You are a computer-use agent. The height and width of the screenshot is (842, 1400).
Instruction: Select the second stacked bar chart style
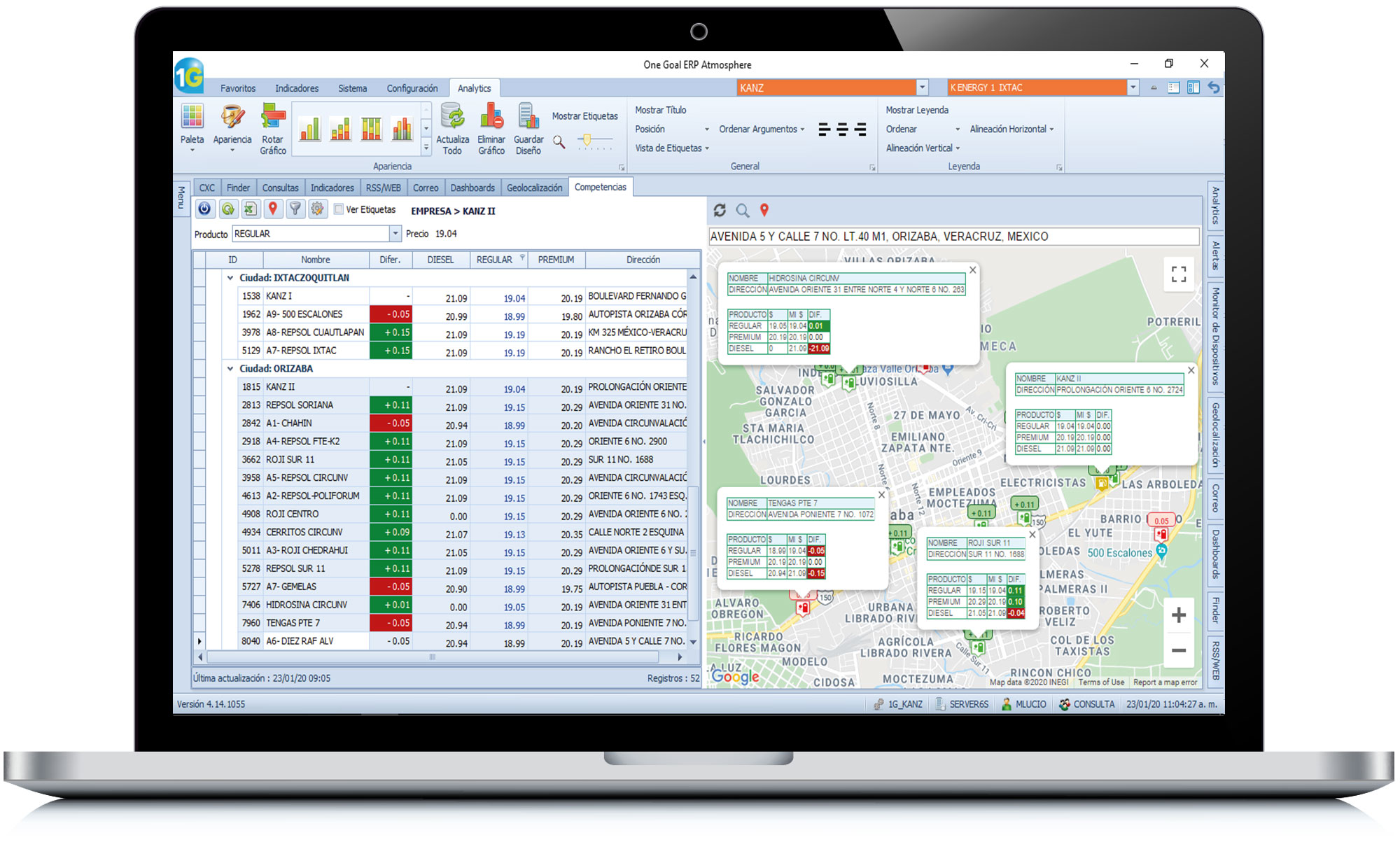(x=341, y=128)
